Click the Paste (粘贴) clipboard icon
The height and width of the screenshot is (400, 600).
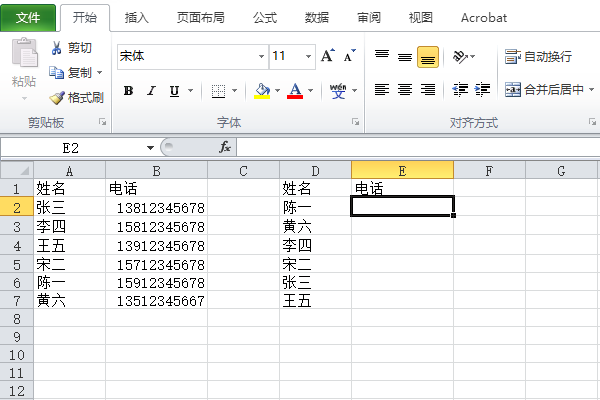tap(24, 53)
